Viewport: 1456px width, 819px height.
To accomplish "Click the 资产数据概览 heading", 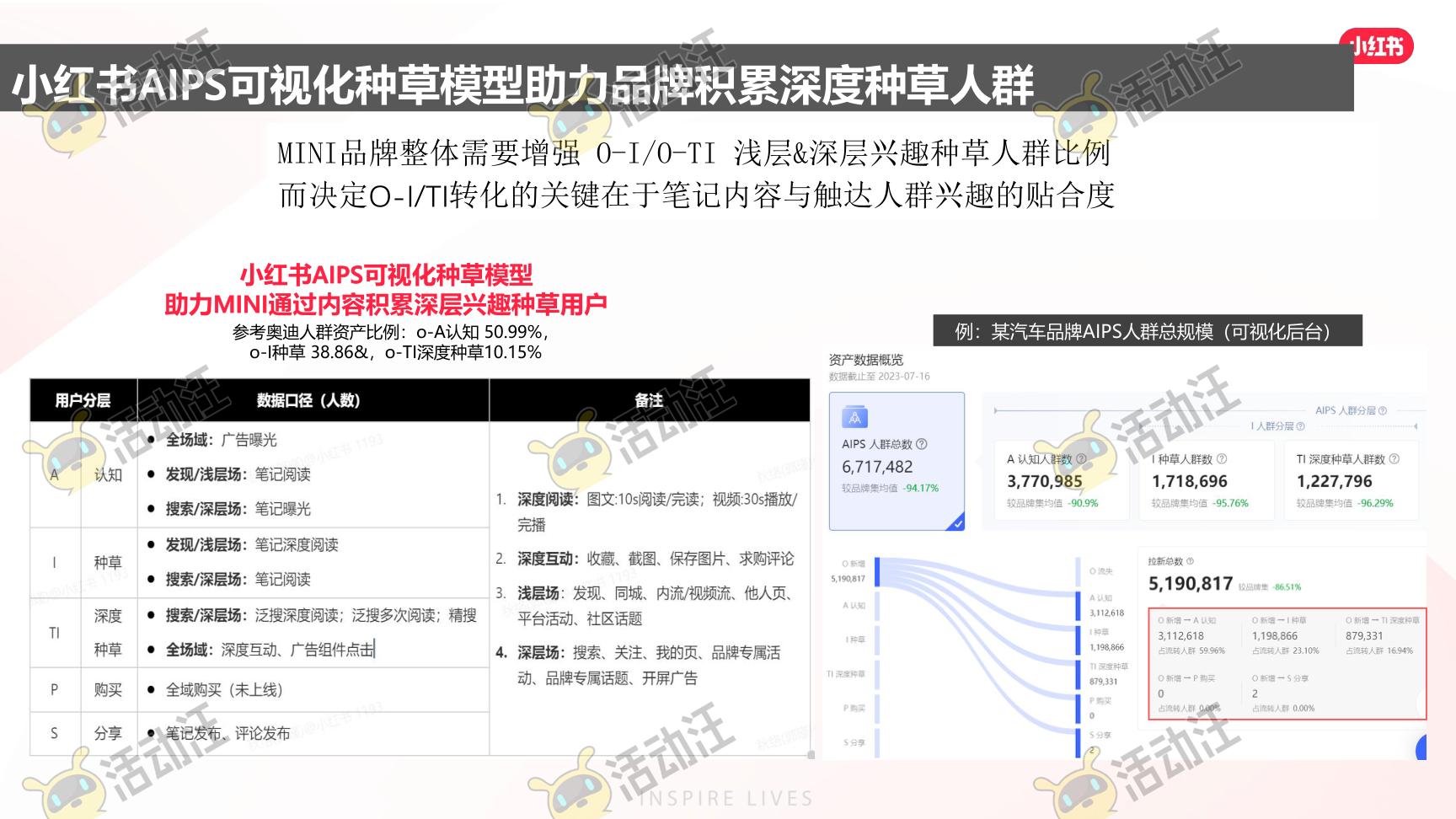I will (x=866, y=360).
